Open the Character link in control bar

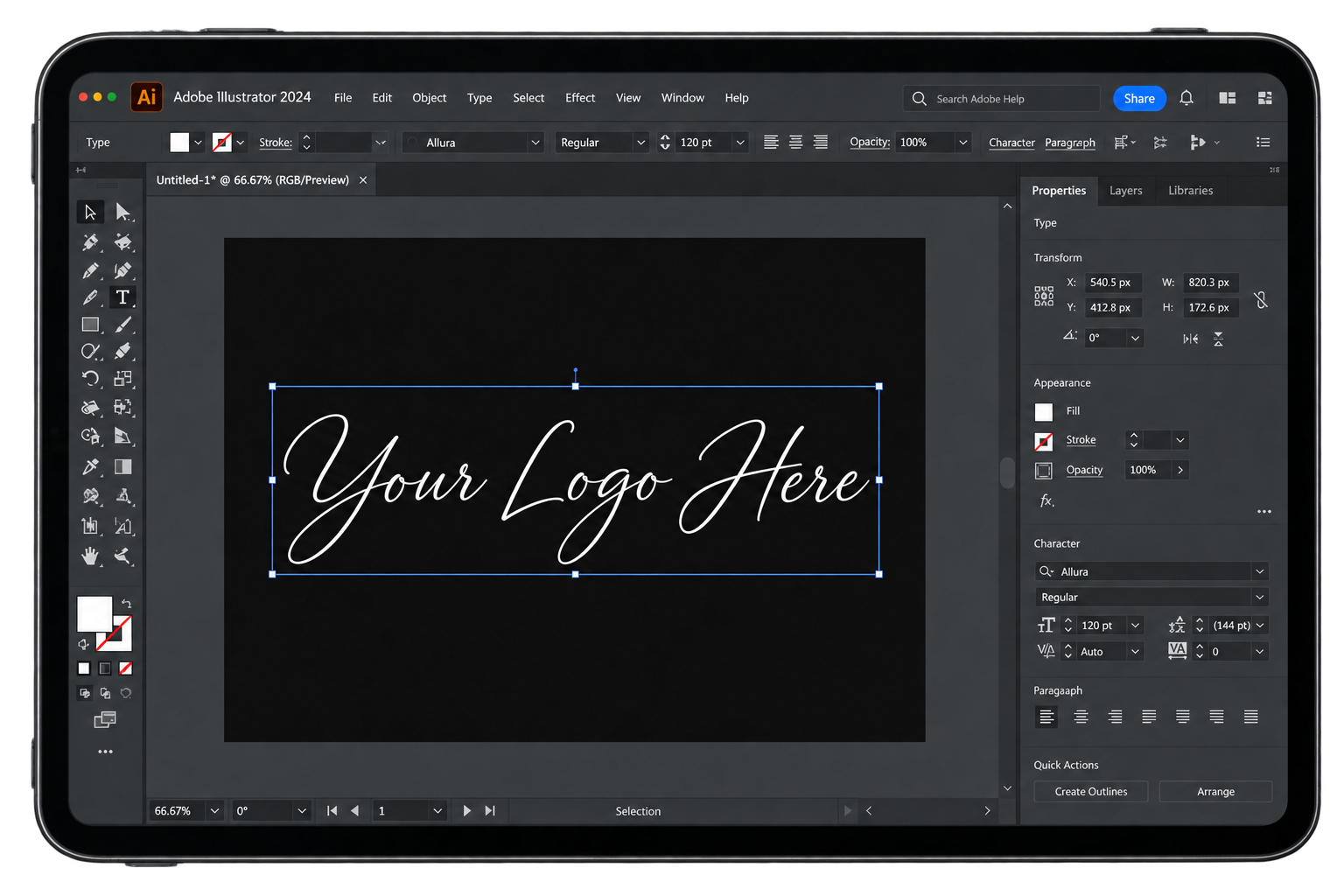(1011, 143)
